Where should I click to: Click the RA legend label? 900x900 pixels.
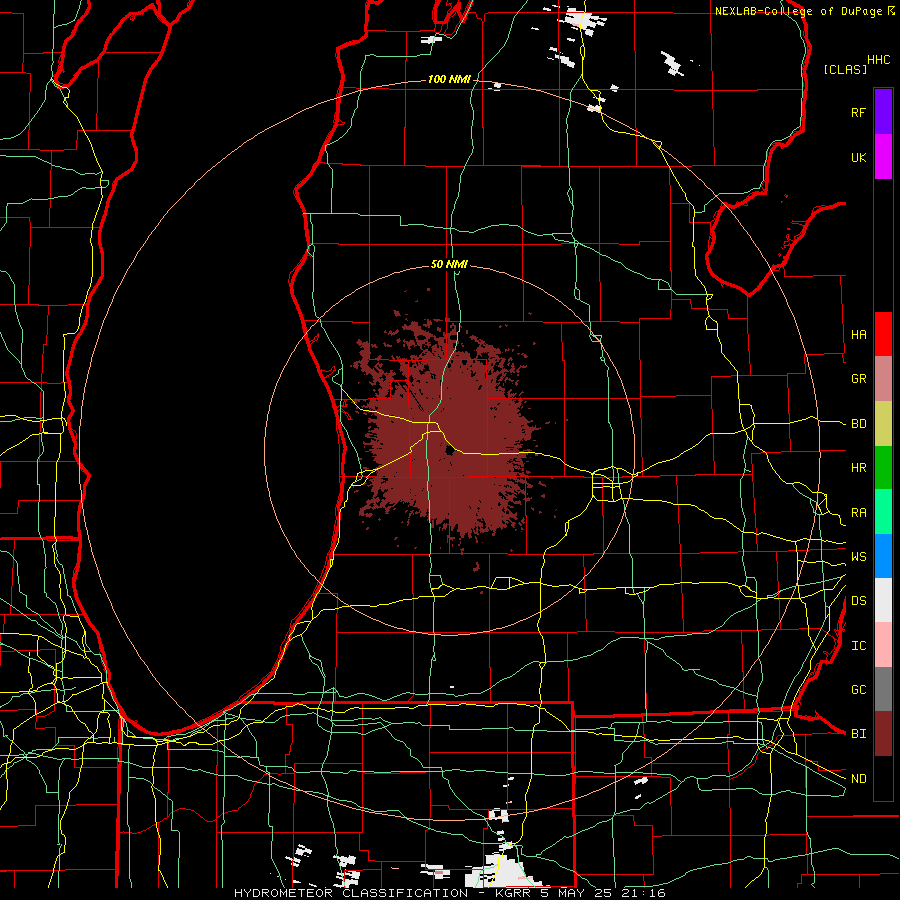[x=858, y=513]
